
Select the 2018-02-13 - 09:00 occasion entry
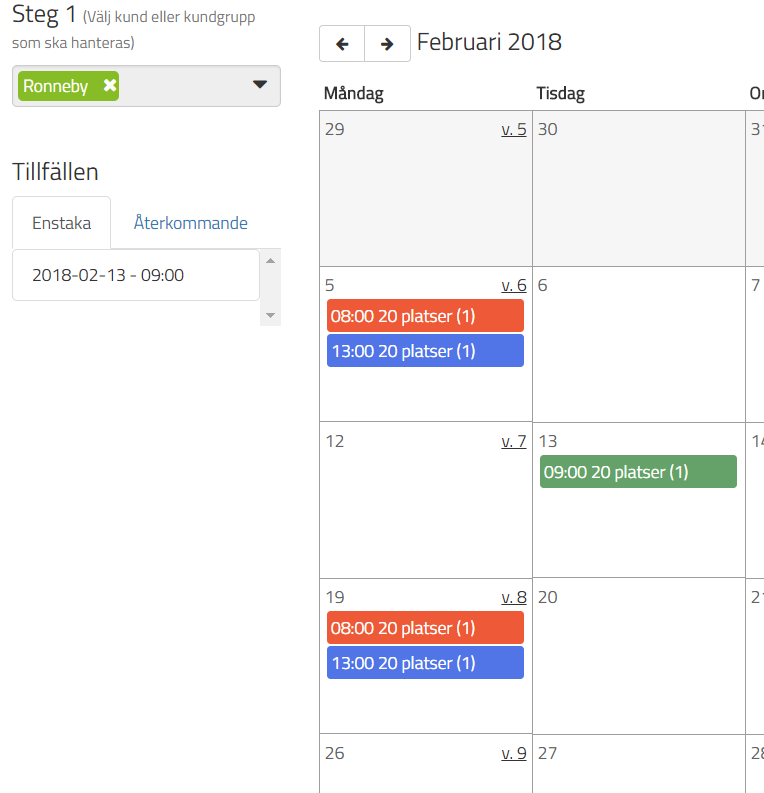point(108,275)
